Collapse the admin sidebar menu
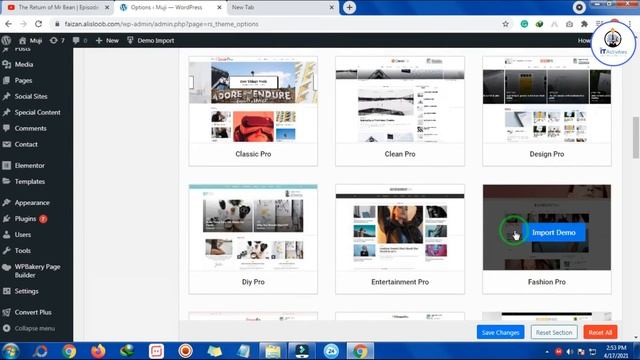The width and height of the screenshot is (640, 360). click(34, 328)
